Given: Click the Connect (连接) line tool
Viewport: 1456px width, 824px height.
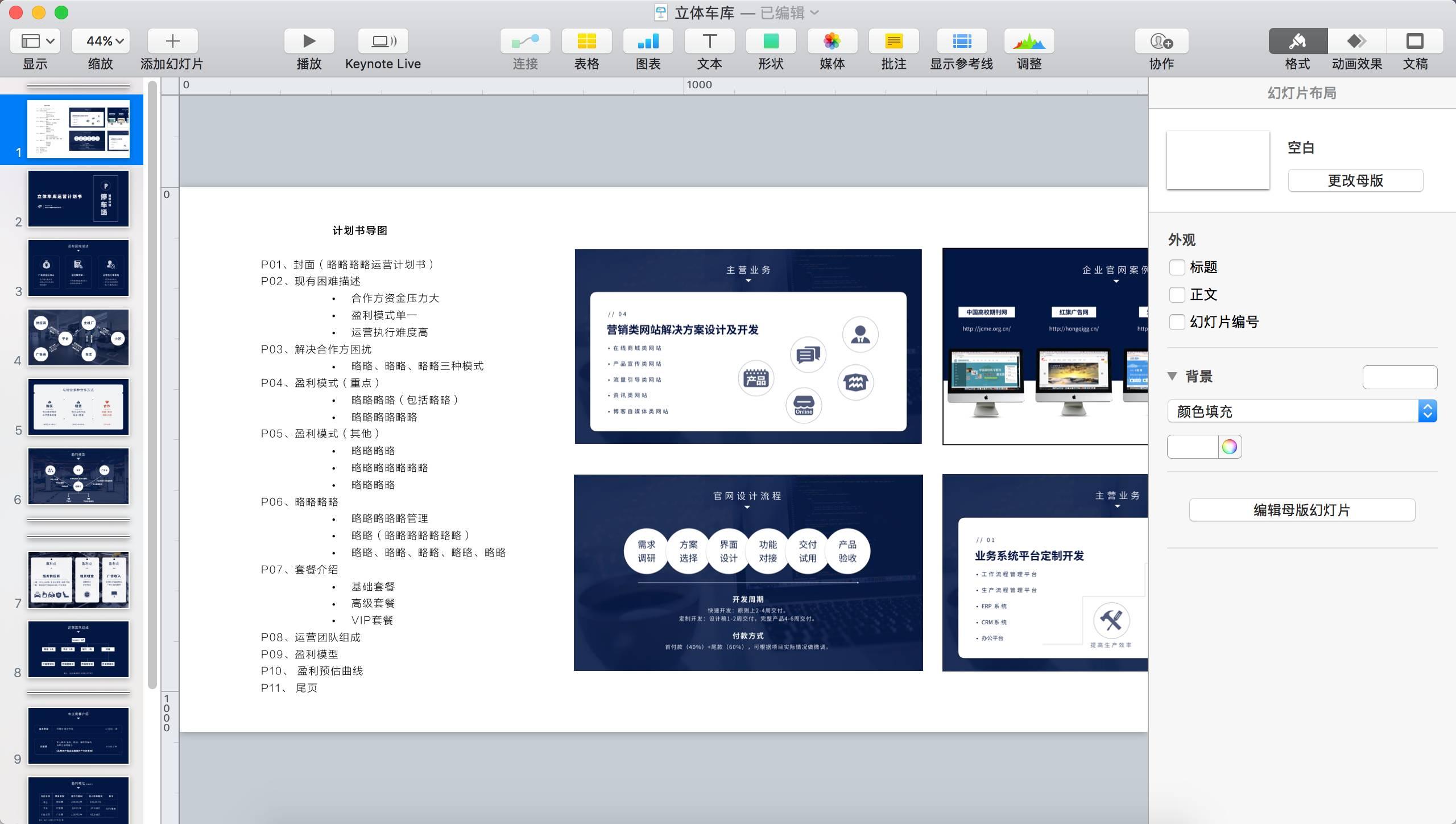Looking at the screenshot, I should click(525, 41).
